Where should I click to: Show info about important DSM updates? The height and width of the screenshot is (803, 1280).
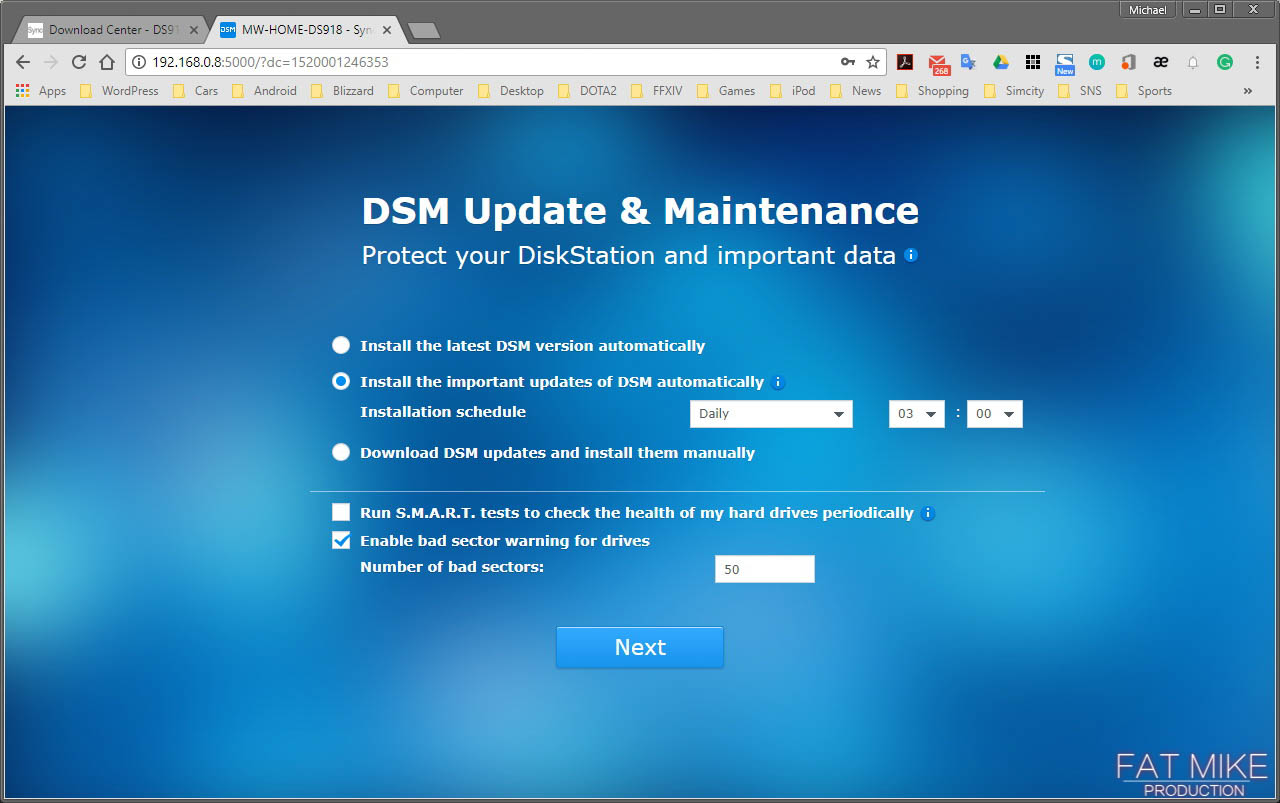[779, 382]
